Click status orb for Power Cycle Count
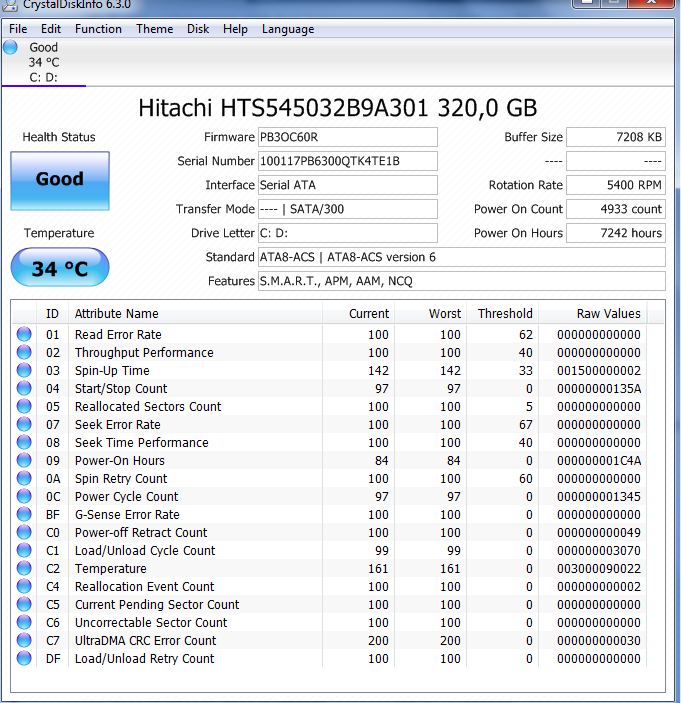Viewport: 681px width, 703px height. [24, 496]
